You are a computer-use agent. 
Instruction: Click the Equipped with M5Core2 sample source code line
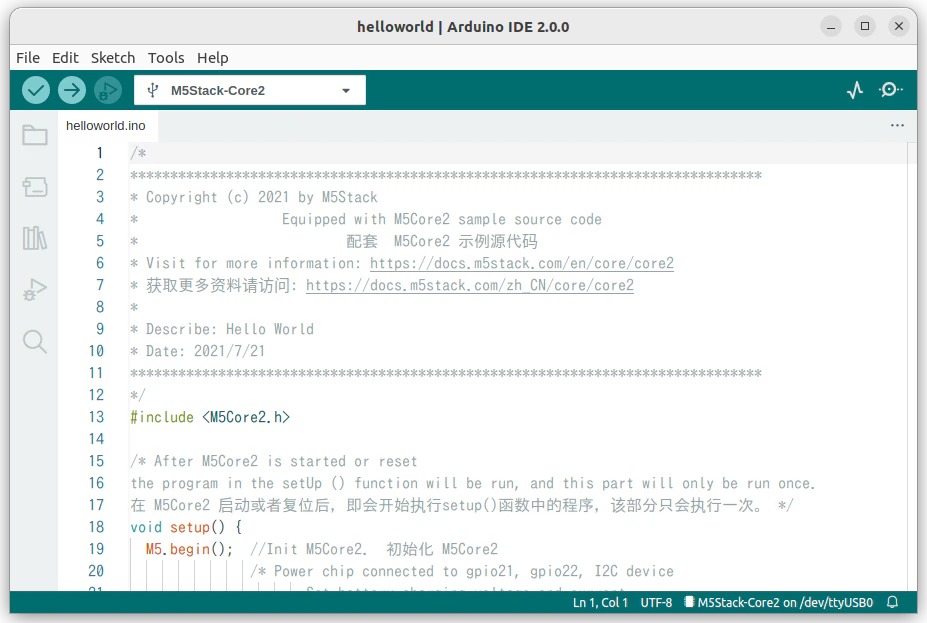(442, 219)
